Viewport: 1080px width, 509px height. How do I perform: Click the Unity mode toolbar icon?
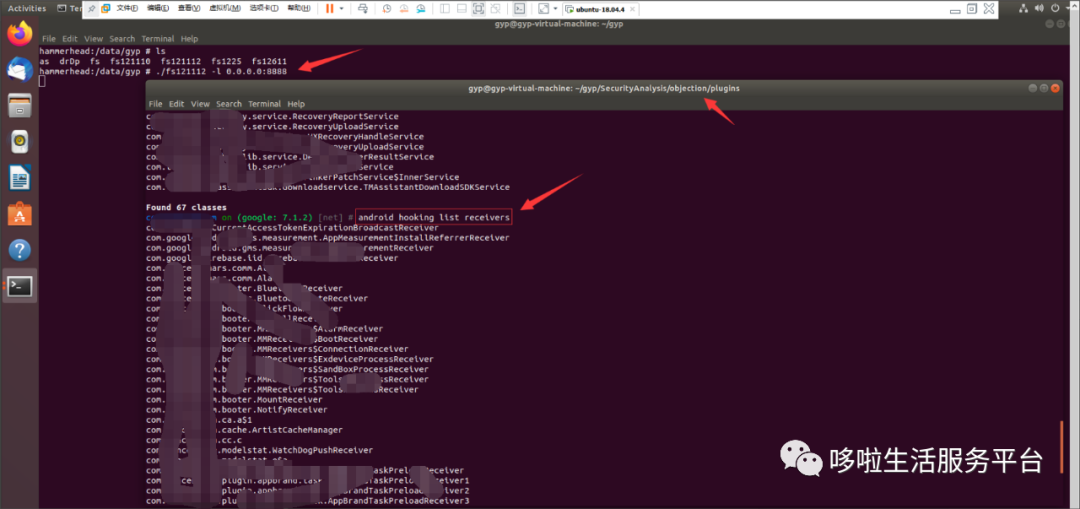click(496, 8)
